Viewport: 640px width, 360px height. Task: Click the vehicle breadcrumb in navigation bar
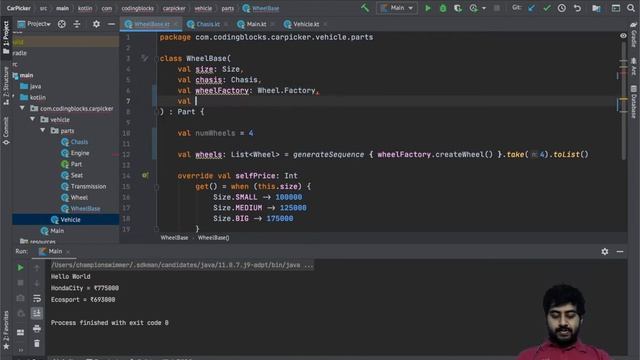pos(203,8)
